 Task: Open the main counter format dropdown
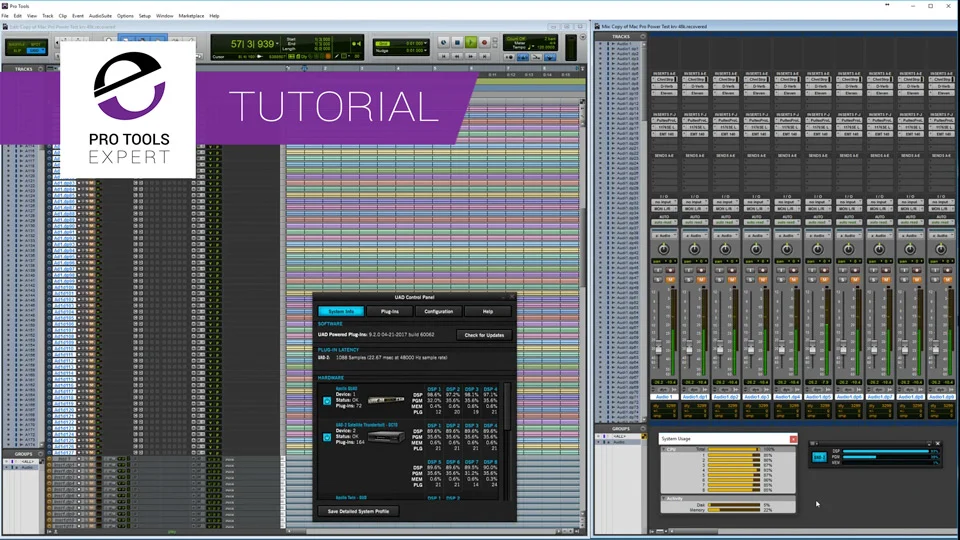(x=277, y=44)
